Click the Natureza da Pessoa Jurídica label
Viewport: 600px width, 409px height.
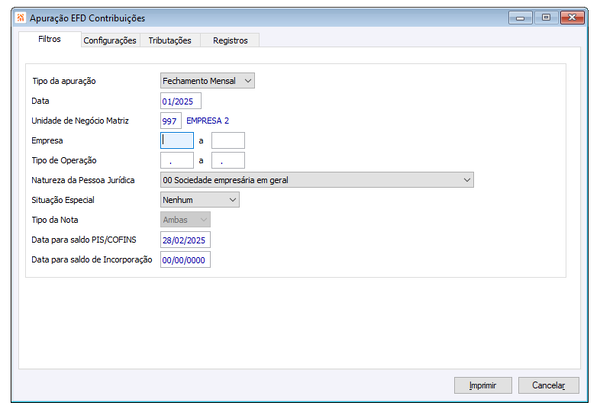pos(83,180)
